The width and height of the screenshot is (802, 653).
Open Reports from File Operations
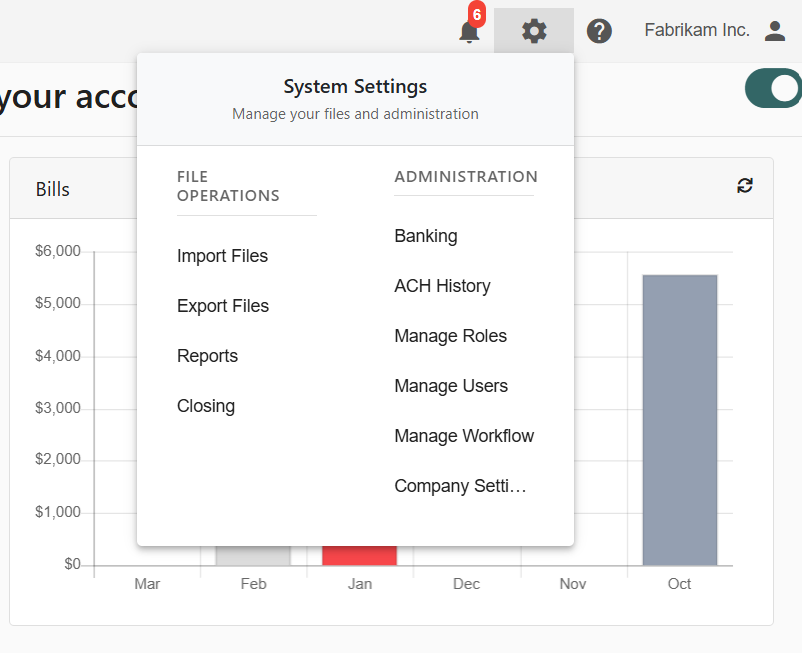click(207, 356)
